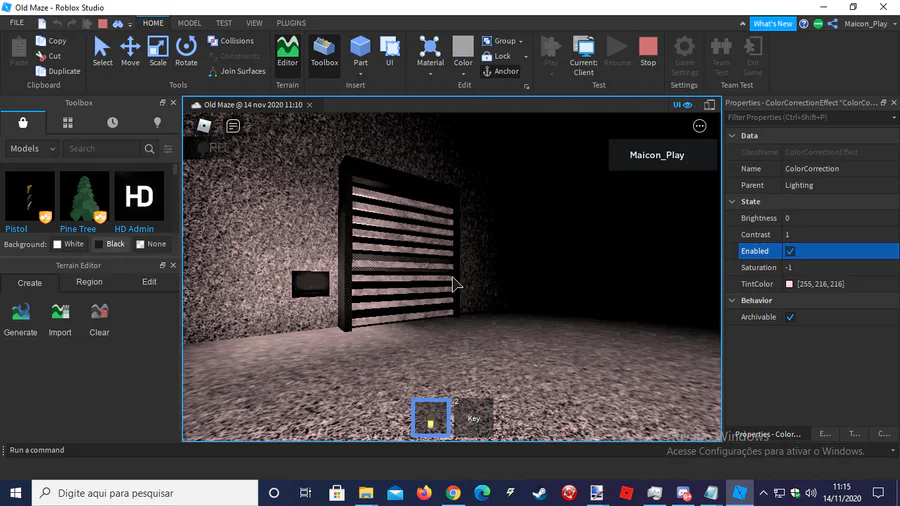The height and width of the screenshot is (506, 900).
Task: Switch to the TEST ribbon tab
Action: (x=224, y=23)
